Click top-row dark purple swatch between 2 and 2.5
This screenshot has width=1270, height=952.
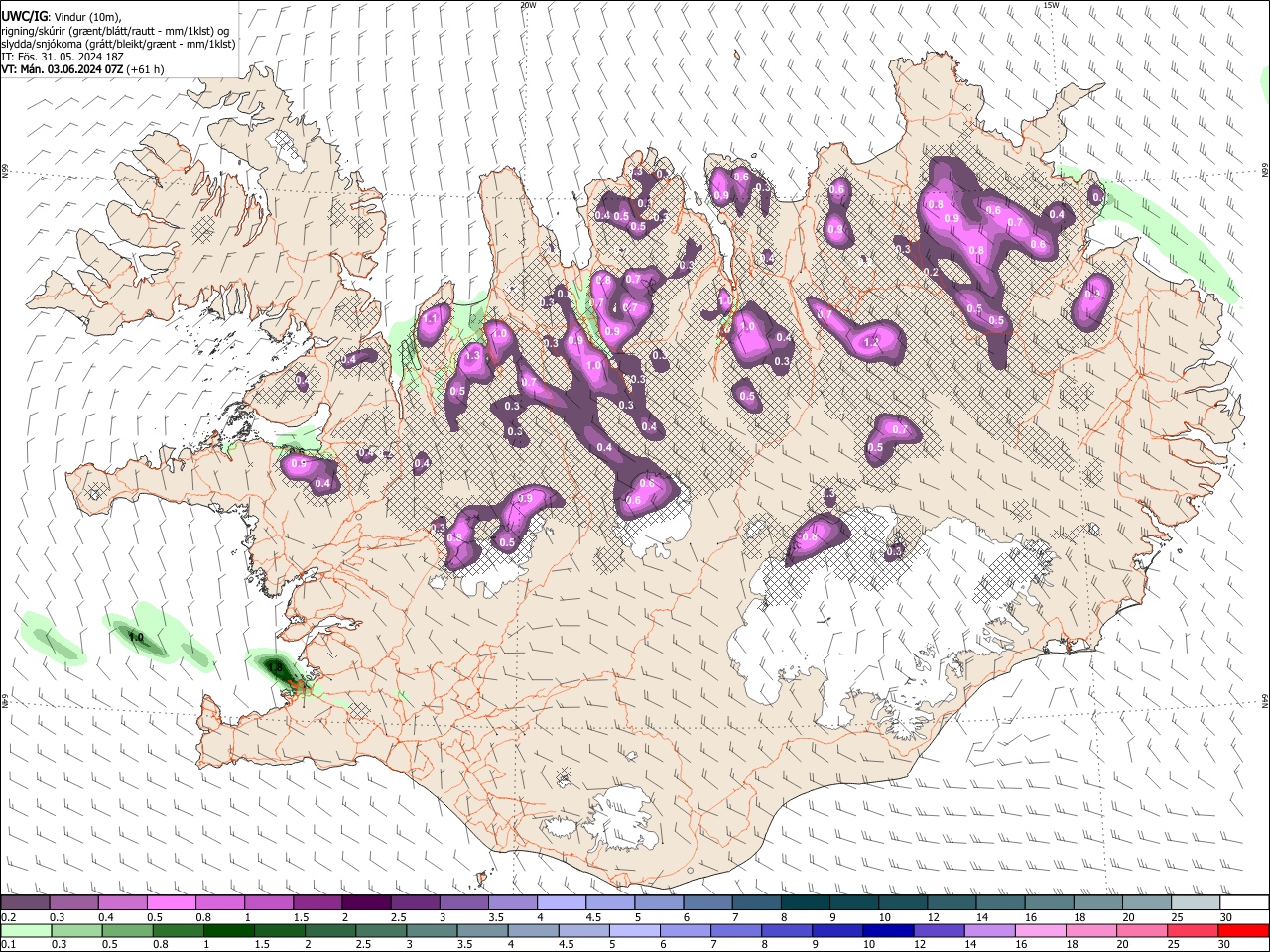pos(366,902)
